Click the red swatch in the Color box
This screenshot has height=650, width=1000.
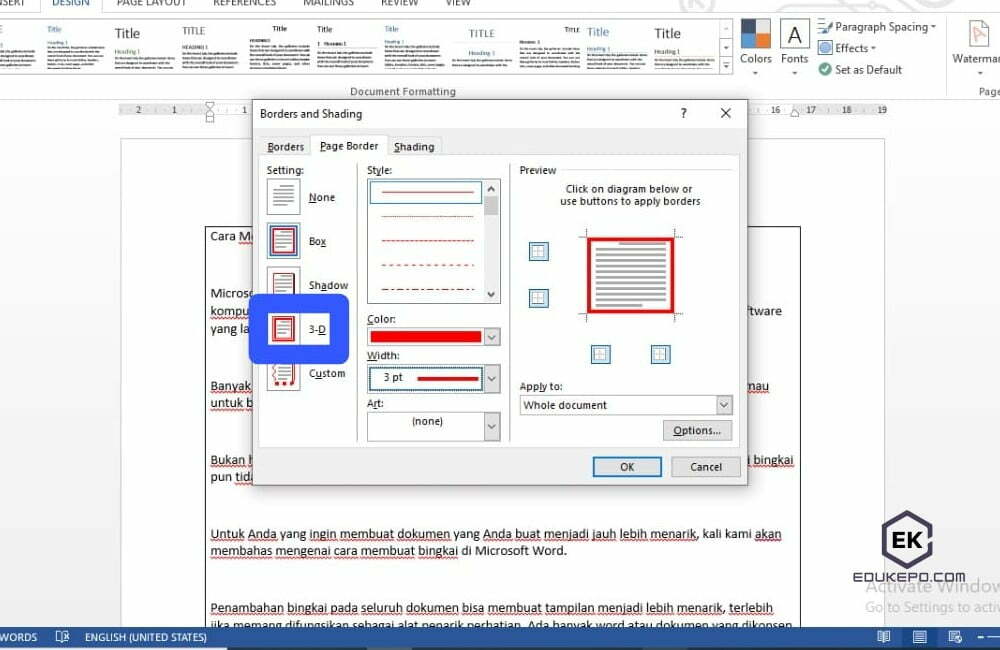[x=425, y=337]
